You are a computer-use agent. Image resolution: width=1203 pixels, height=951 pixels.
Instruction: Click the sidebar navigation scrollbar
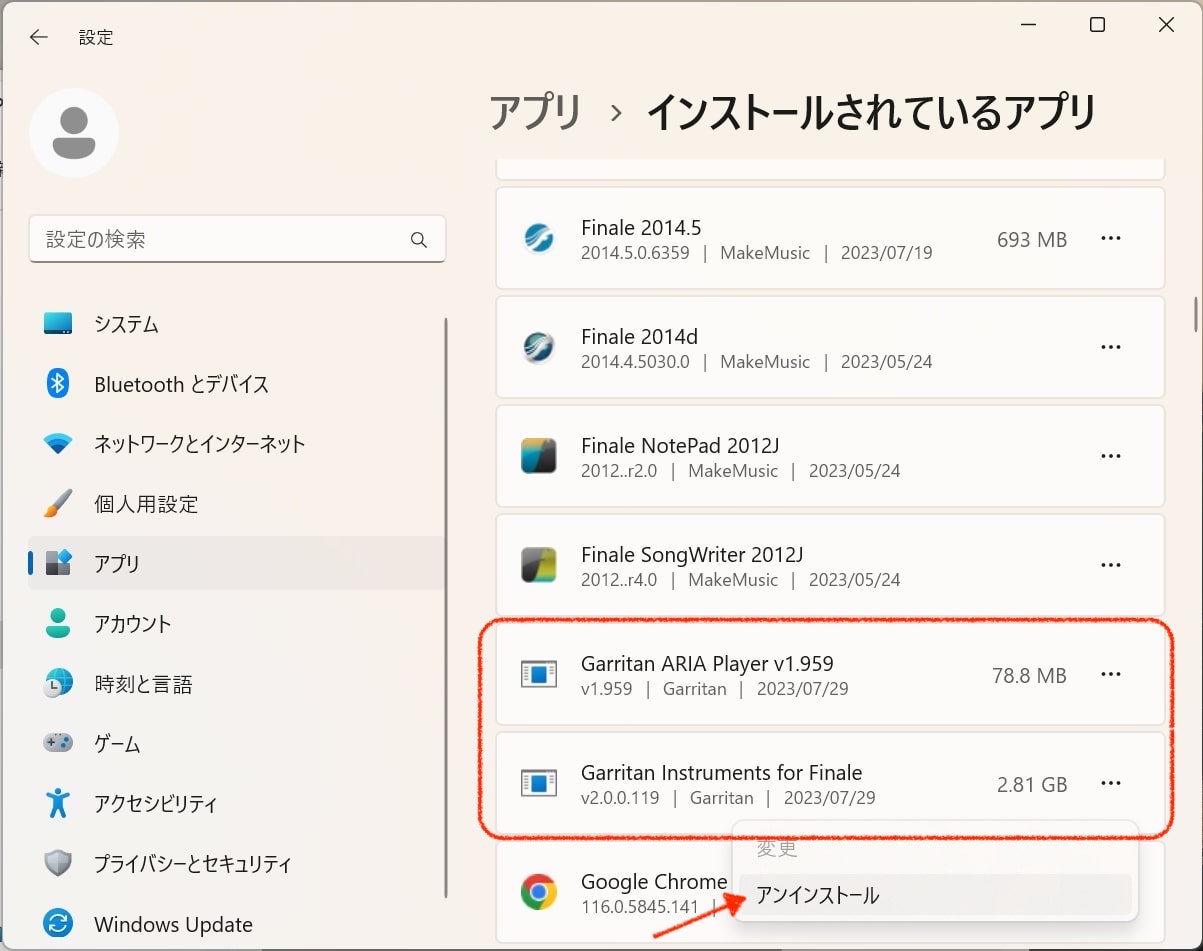coord(446,606)
